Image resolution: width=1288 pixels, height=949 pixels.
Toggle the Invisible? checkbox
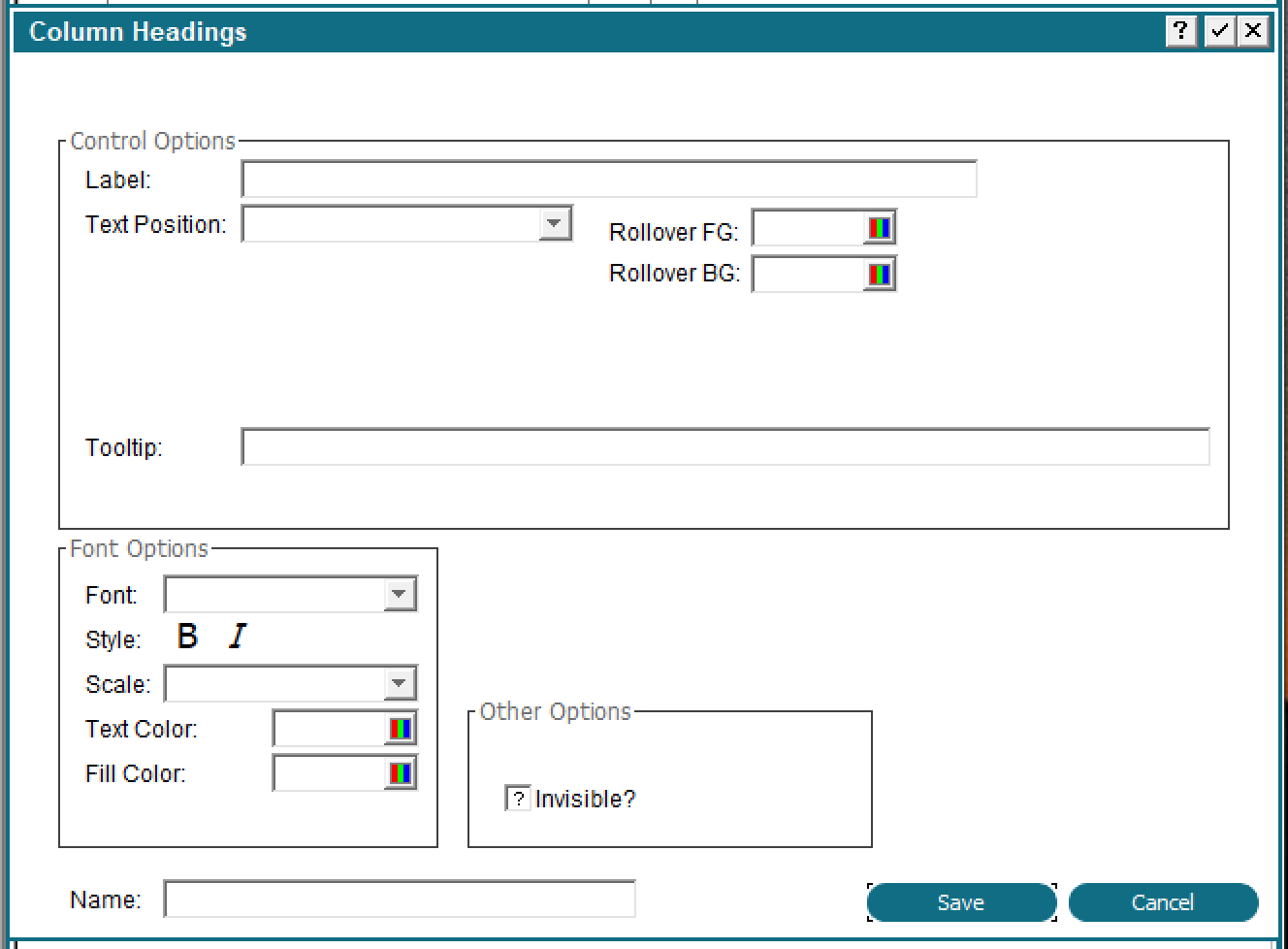coord(518,799)
